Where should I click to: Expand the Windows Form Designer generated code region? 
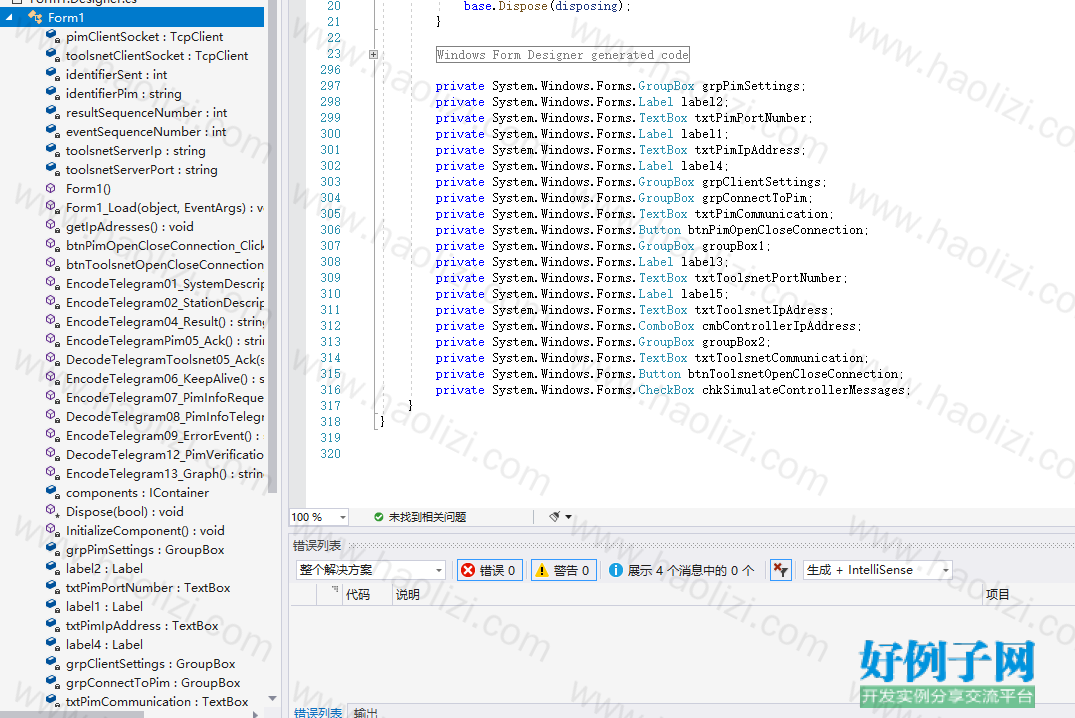point(373,54)
